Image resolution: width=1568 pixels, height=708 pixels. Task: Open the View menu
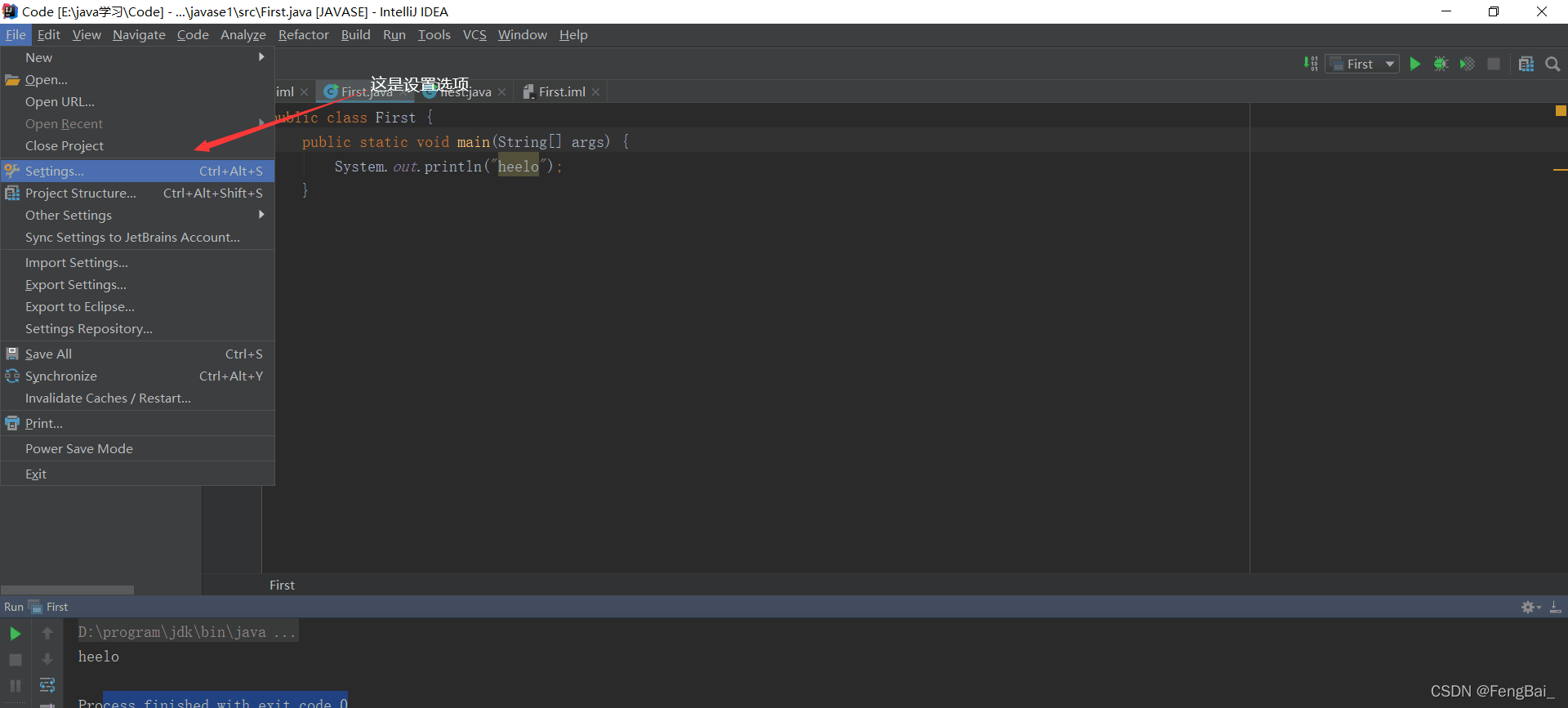[87, 34]
